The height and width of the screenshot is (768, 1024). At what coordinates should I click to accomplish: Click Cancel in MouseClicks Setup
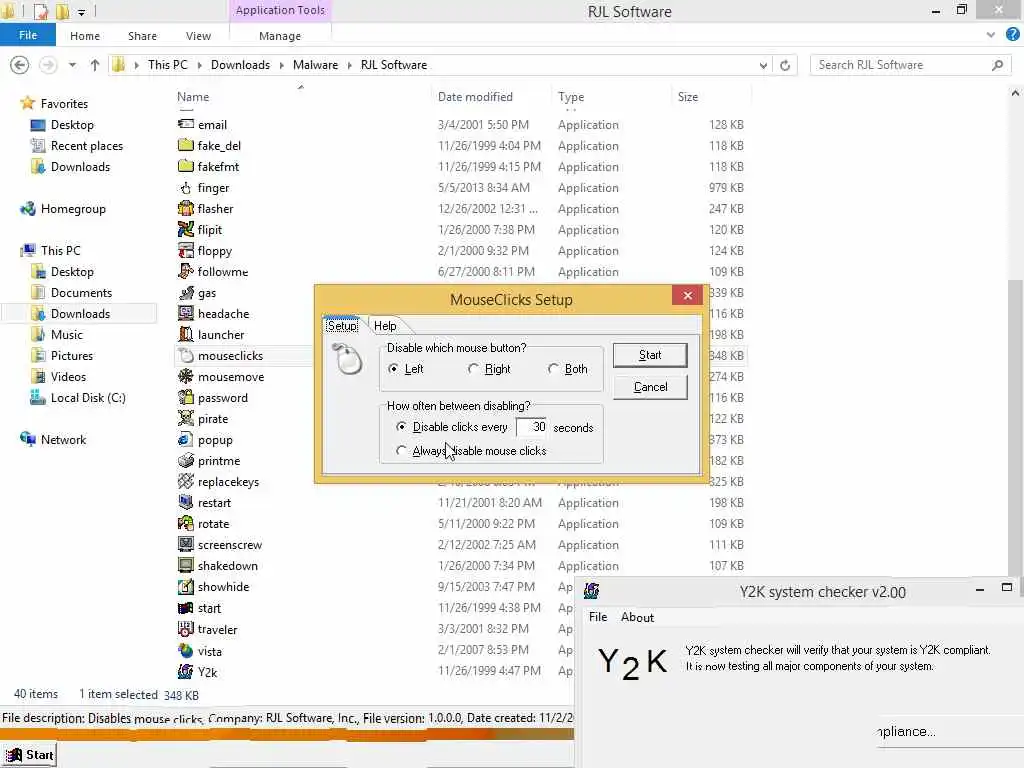coord(650,387)
